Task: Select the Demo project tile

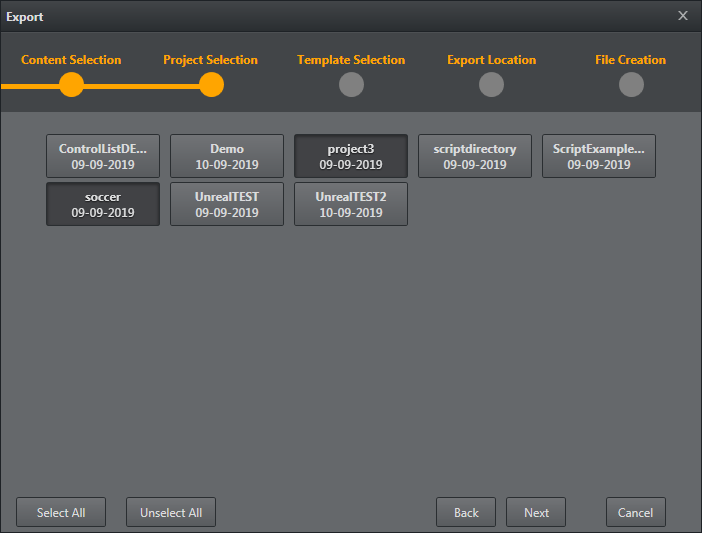Action: click(x=227, y=156)
